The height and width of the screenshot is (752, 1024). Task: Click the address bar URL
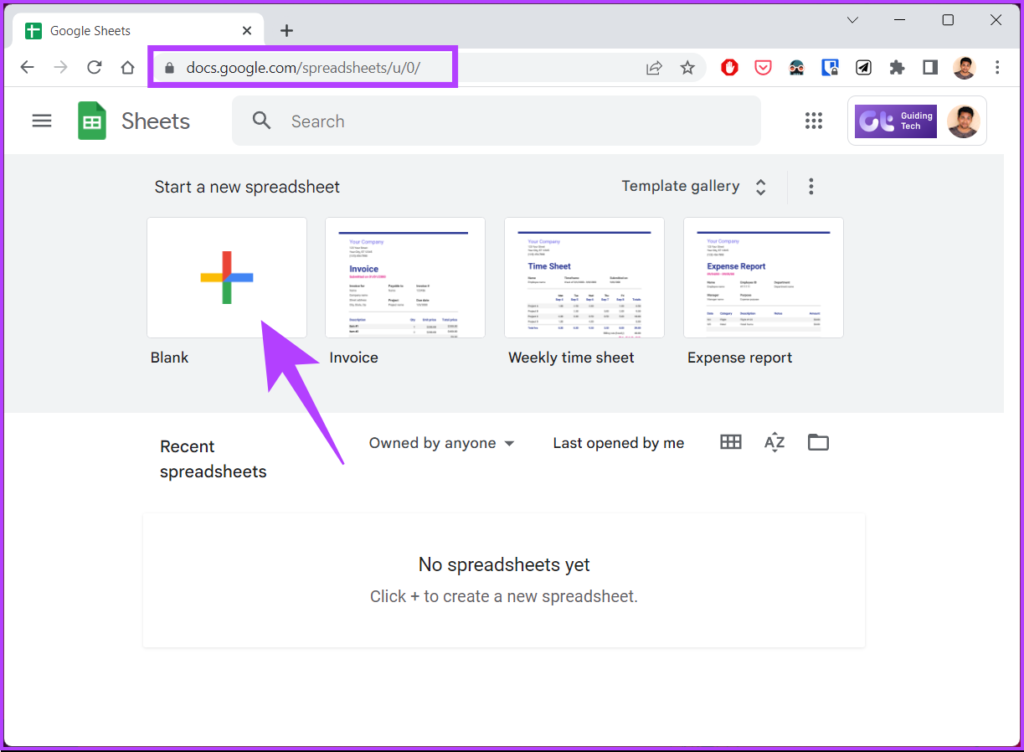(x=303, y=68)
